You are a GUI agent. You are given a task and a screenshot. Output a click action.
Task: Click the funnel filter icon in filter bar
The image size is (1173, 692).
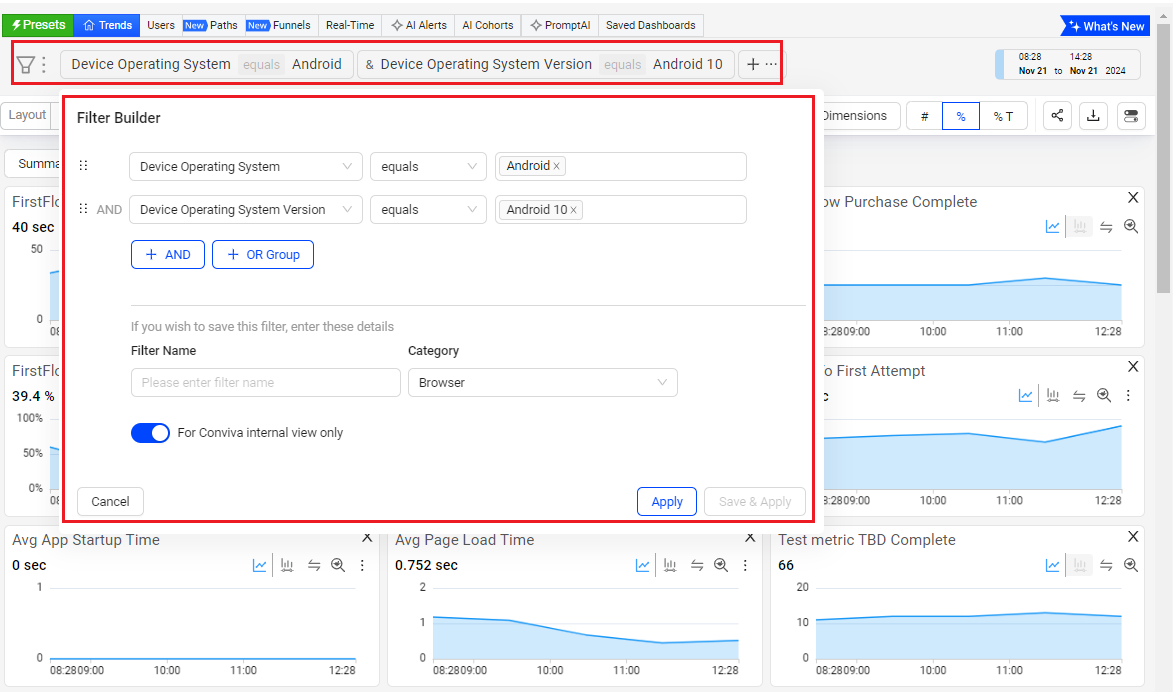click(25, 65)
